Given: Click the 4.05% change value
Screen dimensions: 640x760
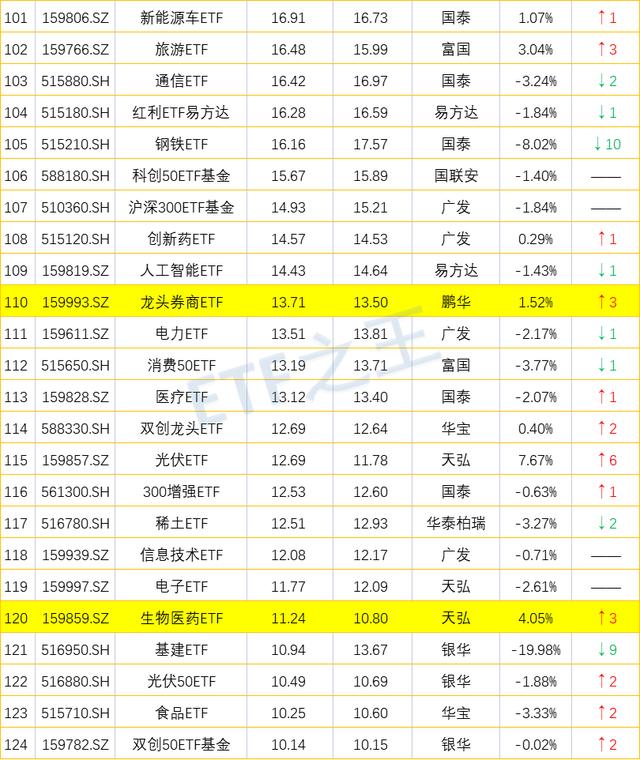Looking at the screenshot, I should click(x=536, y=618).
